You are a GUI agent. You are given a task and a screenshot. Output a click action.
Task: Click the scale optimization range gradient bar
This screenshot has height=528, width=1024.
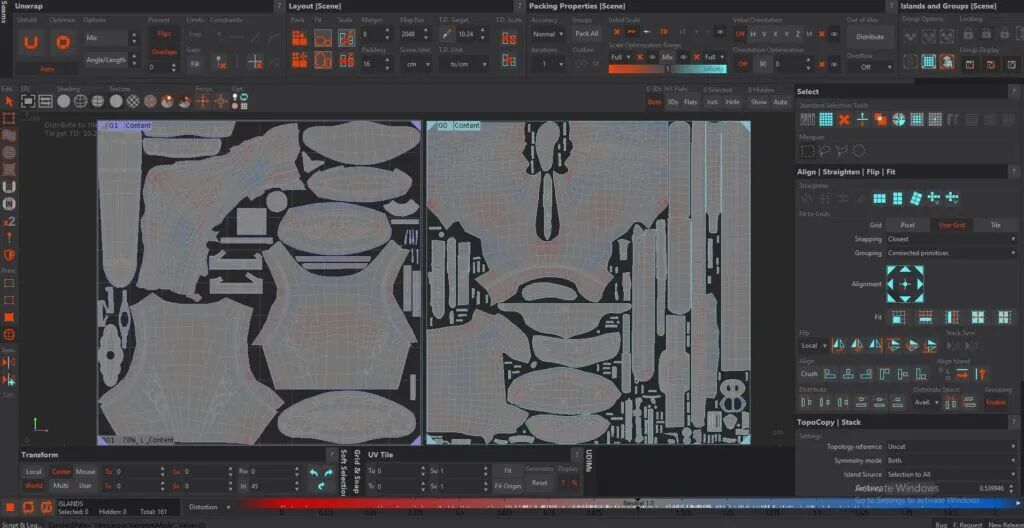667,69
